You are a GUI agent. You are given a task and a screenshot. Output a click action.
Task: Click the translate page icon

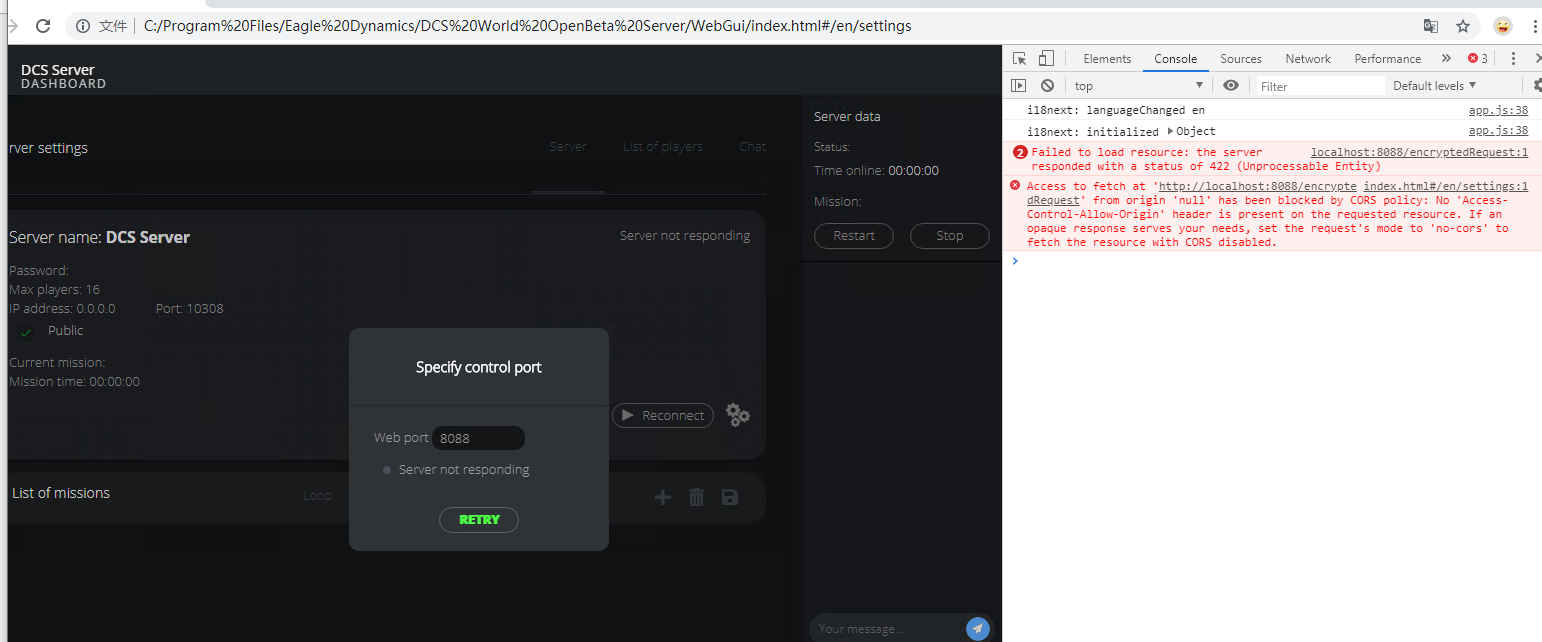point(1431,26)
